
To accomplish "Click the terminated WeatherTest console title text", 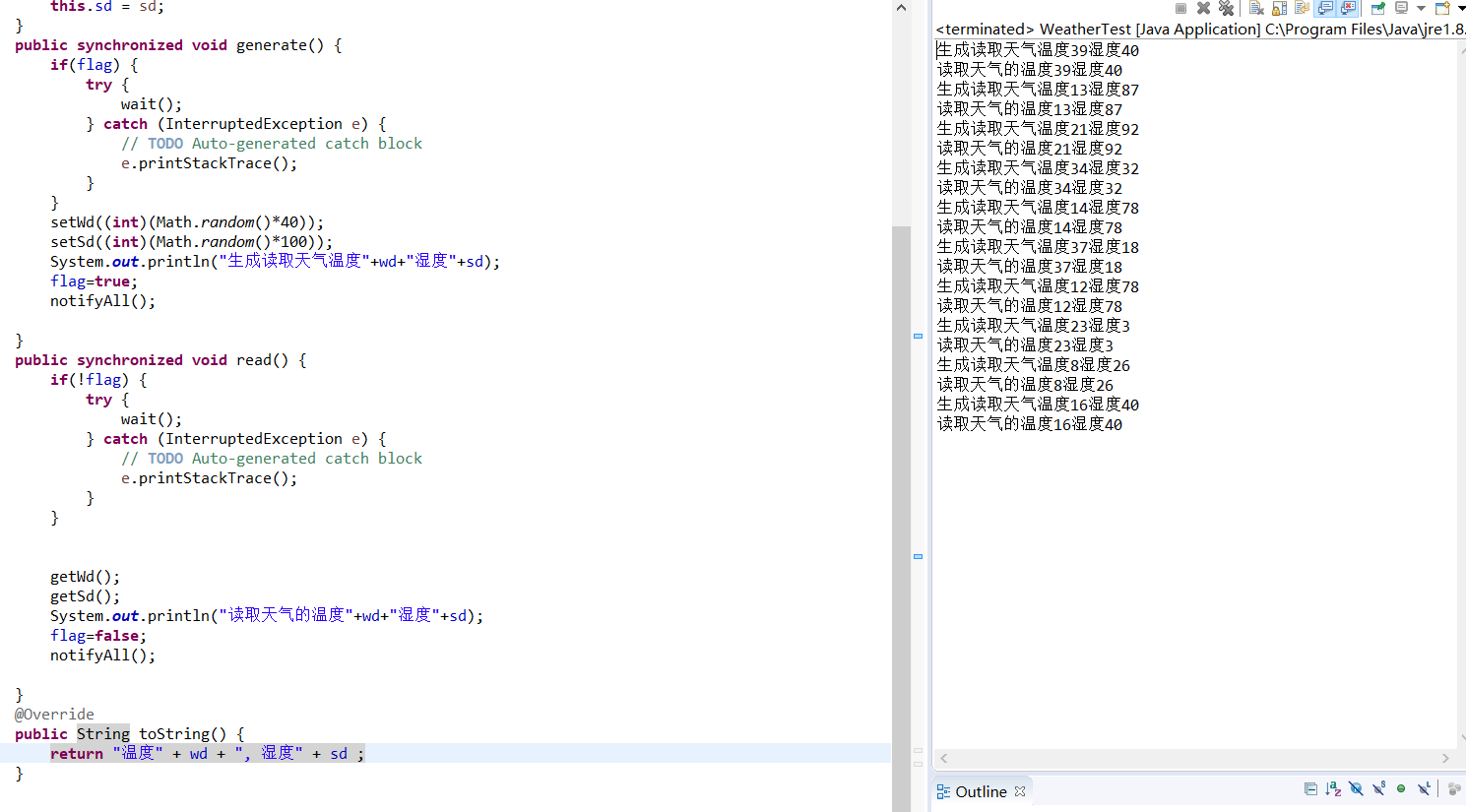I will click(1200, 30).
